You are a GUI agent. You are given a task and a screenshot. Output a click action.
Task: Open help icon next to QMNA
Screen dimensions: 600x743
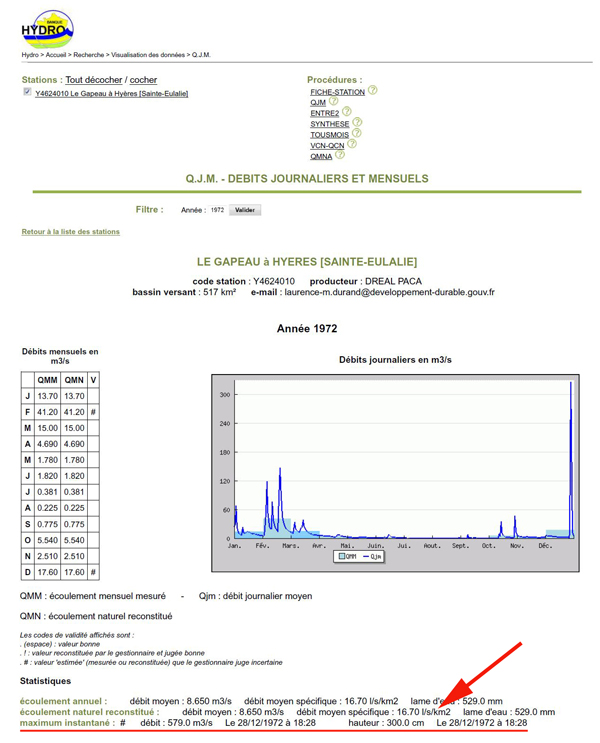(340, 154)
